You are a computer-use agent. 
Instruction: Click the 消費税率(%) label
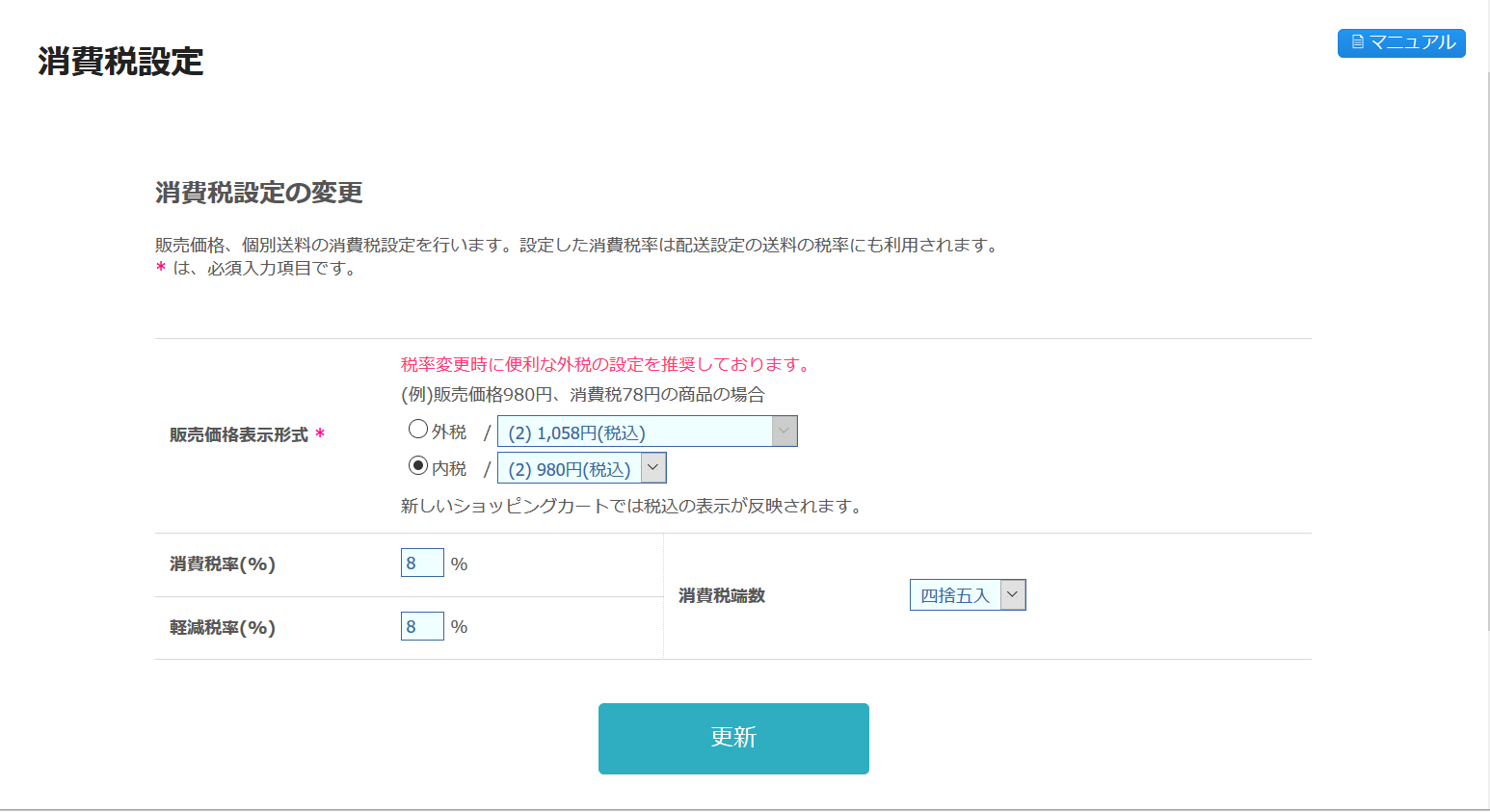[x=223, y=564]
